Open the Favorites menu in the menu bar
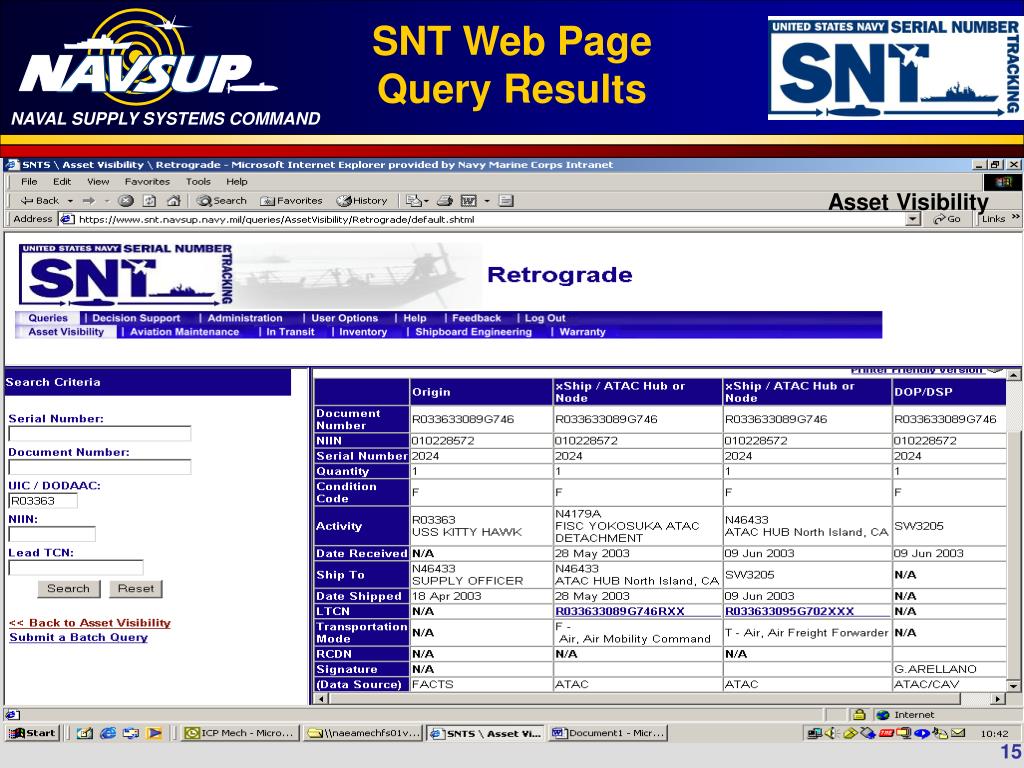 tap(148, 182)
